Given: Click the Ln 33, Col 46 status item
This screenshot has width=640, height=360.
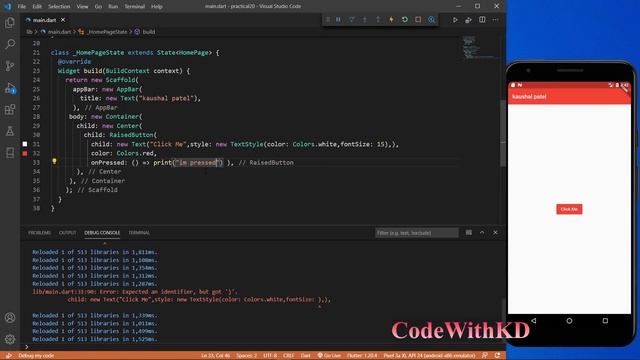Looking at the screenshot, I should [215, 356].
